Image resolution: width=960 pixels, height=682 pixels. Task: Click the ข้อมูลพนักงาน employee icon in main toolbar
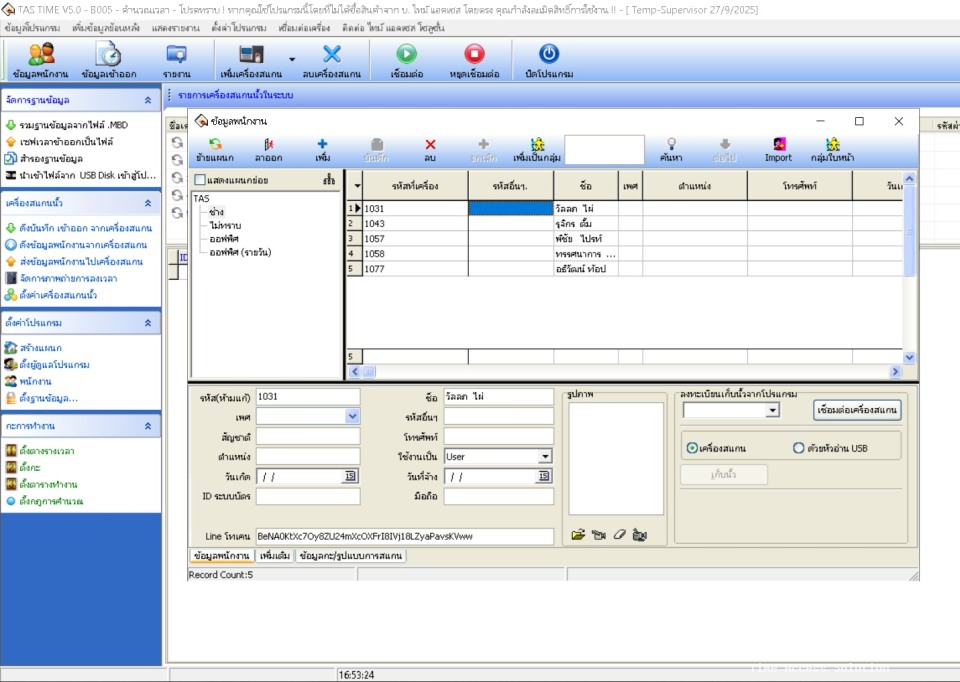tap(41, 55)
